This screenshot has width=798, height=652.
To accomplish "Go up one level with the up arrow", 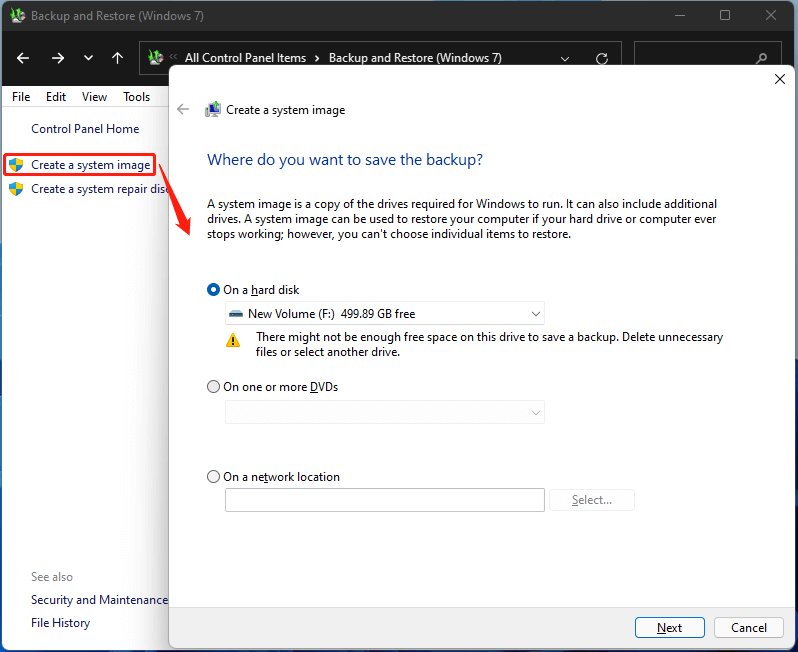I will point(118,58).
